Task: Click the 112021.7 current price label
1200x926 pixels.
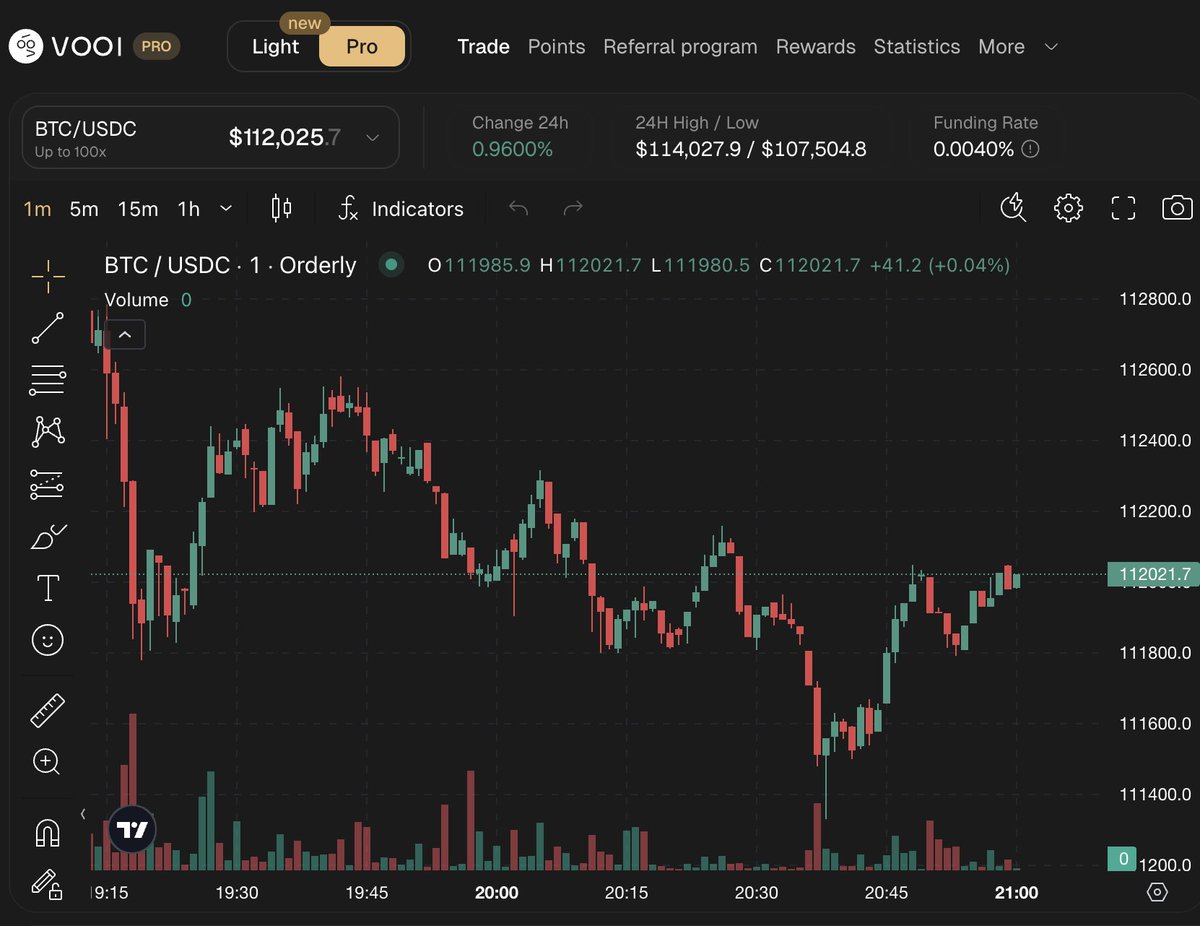Action: pyautogui.click(x=1152, y=573)
